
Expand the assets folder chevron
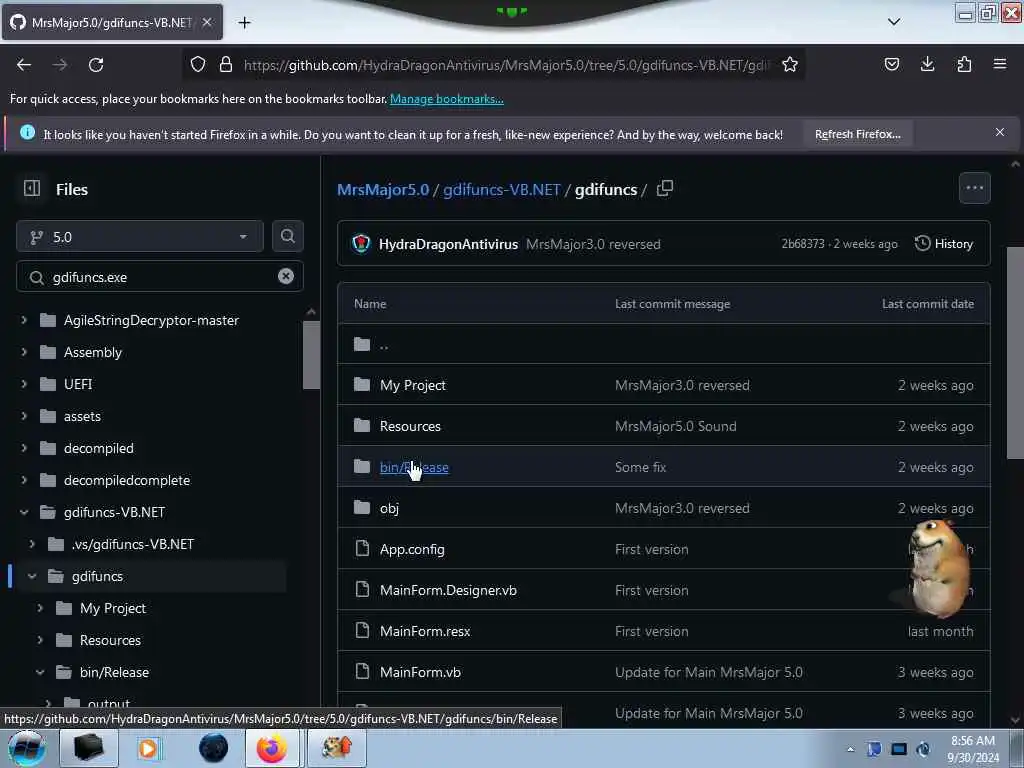[24, 416]
